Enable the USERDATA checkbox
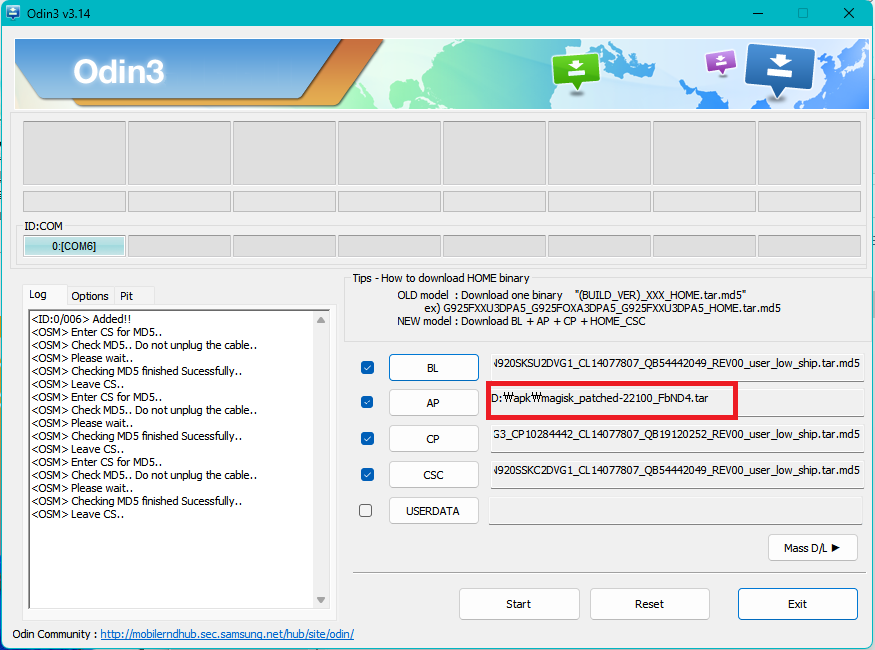This screenshot has height=650, width=875. 366,511
